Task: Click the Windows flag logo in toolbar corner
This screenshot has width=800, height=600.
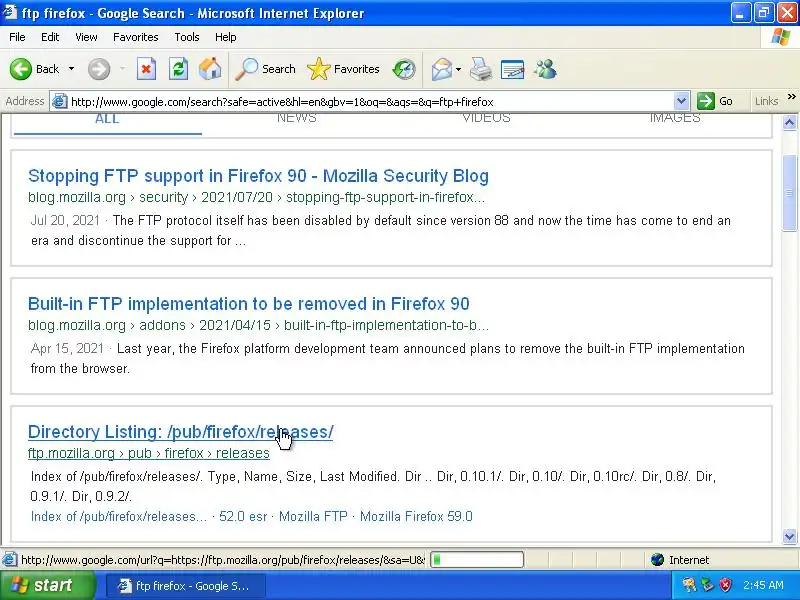Action: click(781, 37)
